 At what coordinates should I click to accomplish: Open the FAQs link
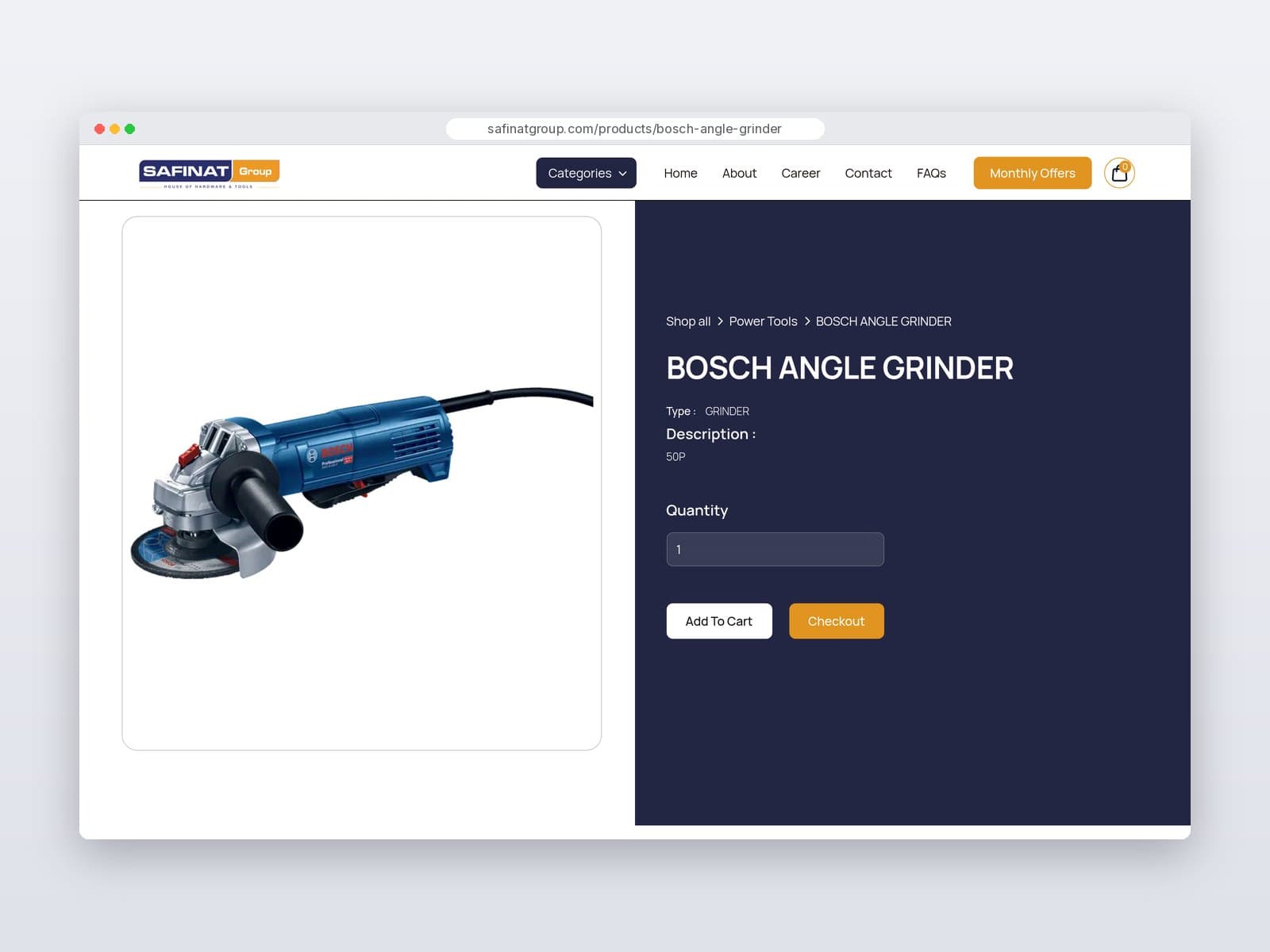(x=931, y=173)
